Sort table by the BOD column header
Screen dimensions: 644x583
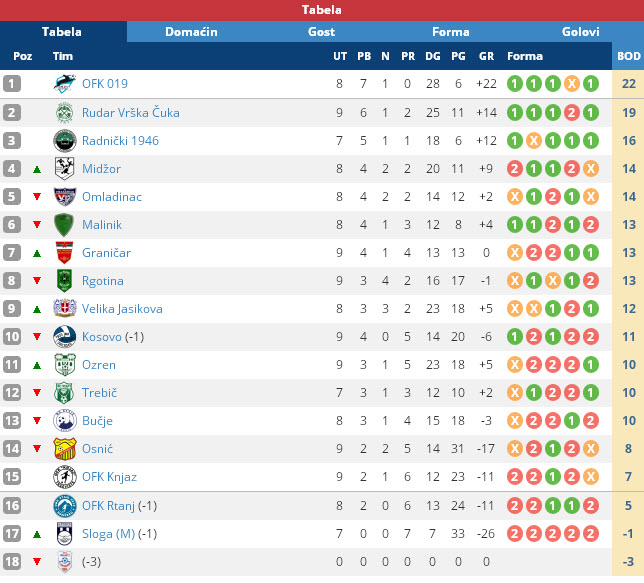click(628, 56)
